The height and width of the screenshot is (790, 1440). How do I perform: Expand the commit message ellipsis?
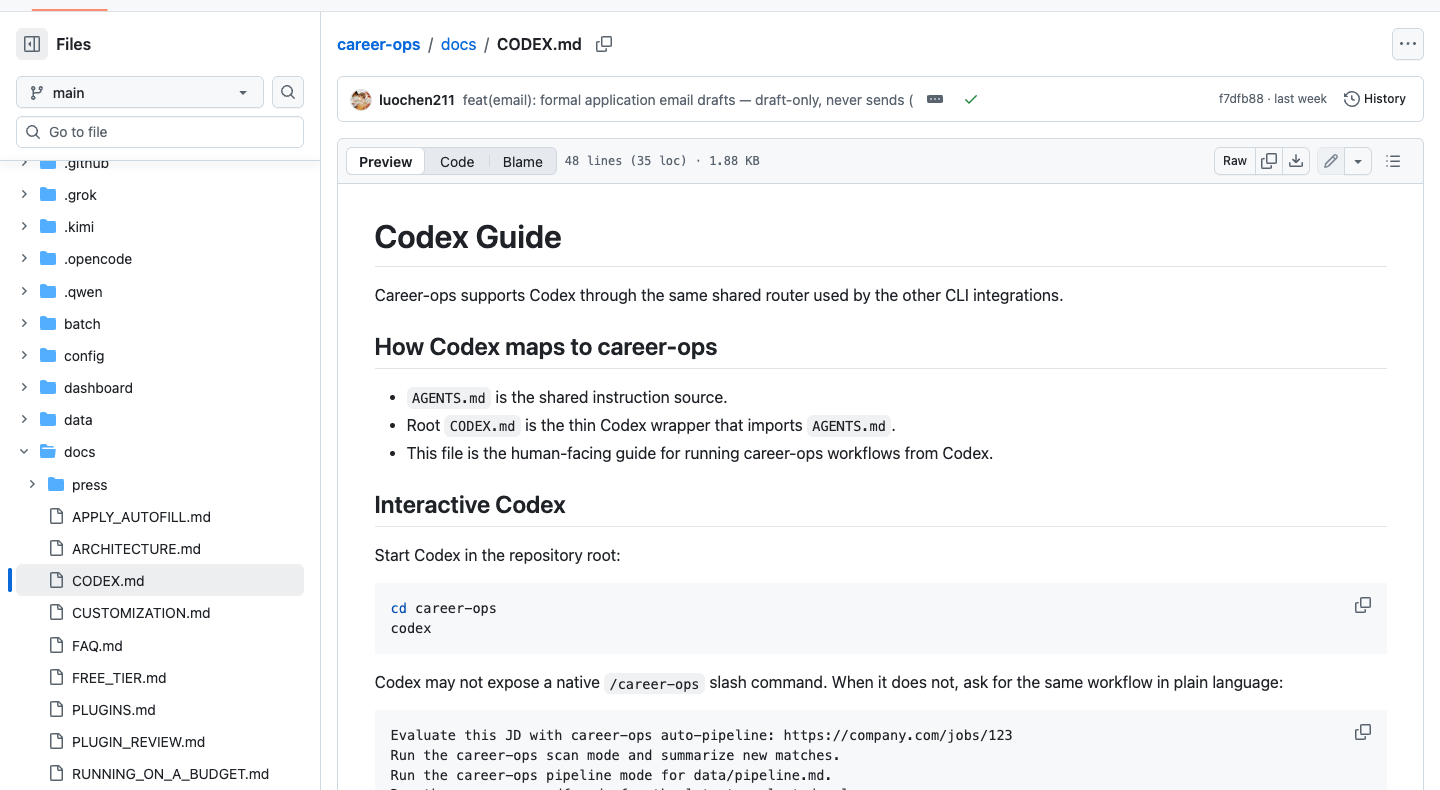(x=935, y=99)
